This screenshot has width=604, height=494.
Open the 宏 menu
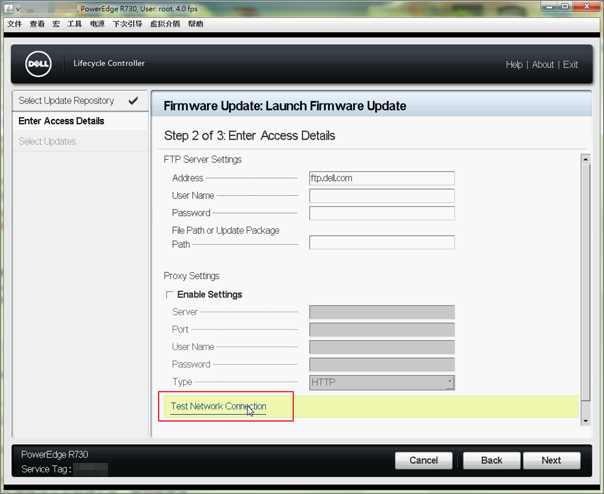click(x=56, y=24)
